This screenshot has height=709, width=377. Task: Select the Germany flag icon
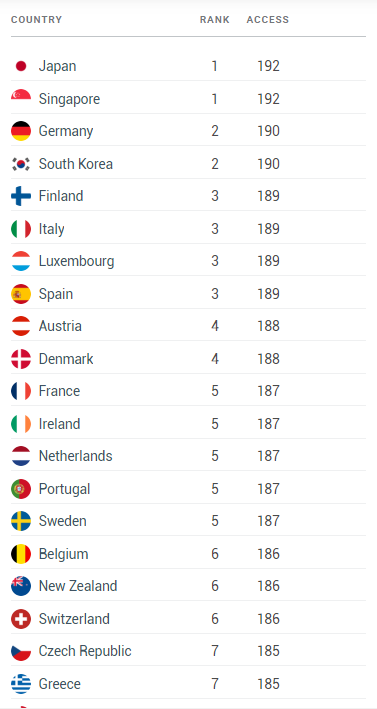21,131
